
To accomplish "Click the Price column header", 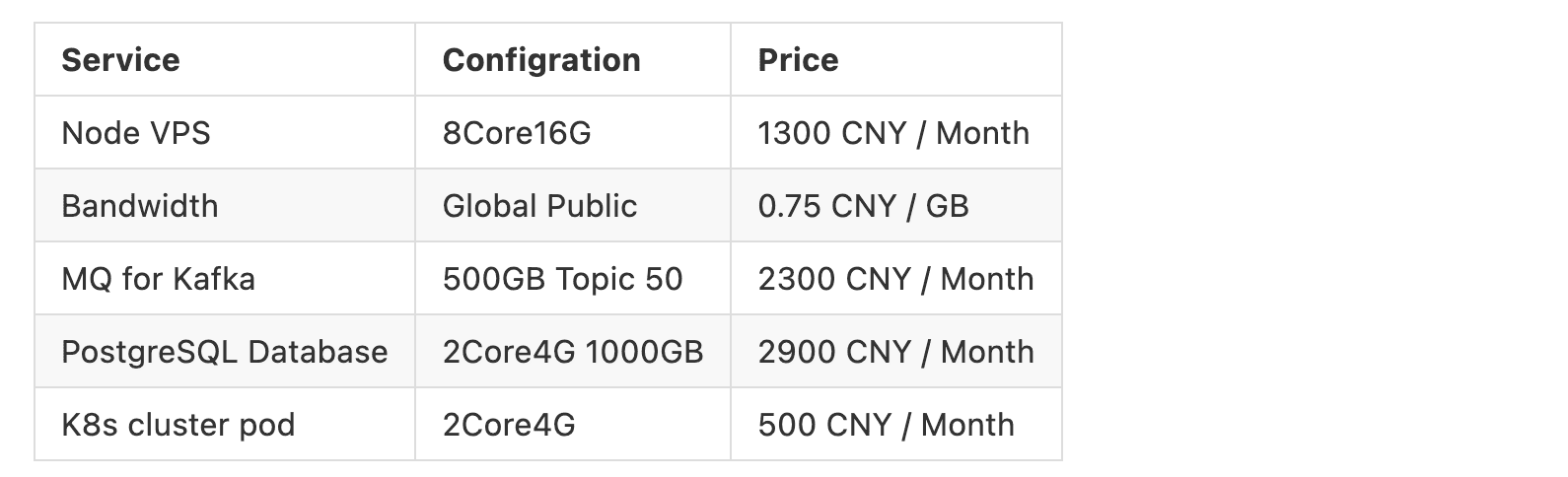I will point(798,60).
